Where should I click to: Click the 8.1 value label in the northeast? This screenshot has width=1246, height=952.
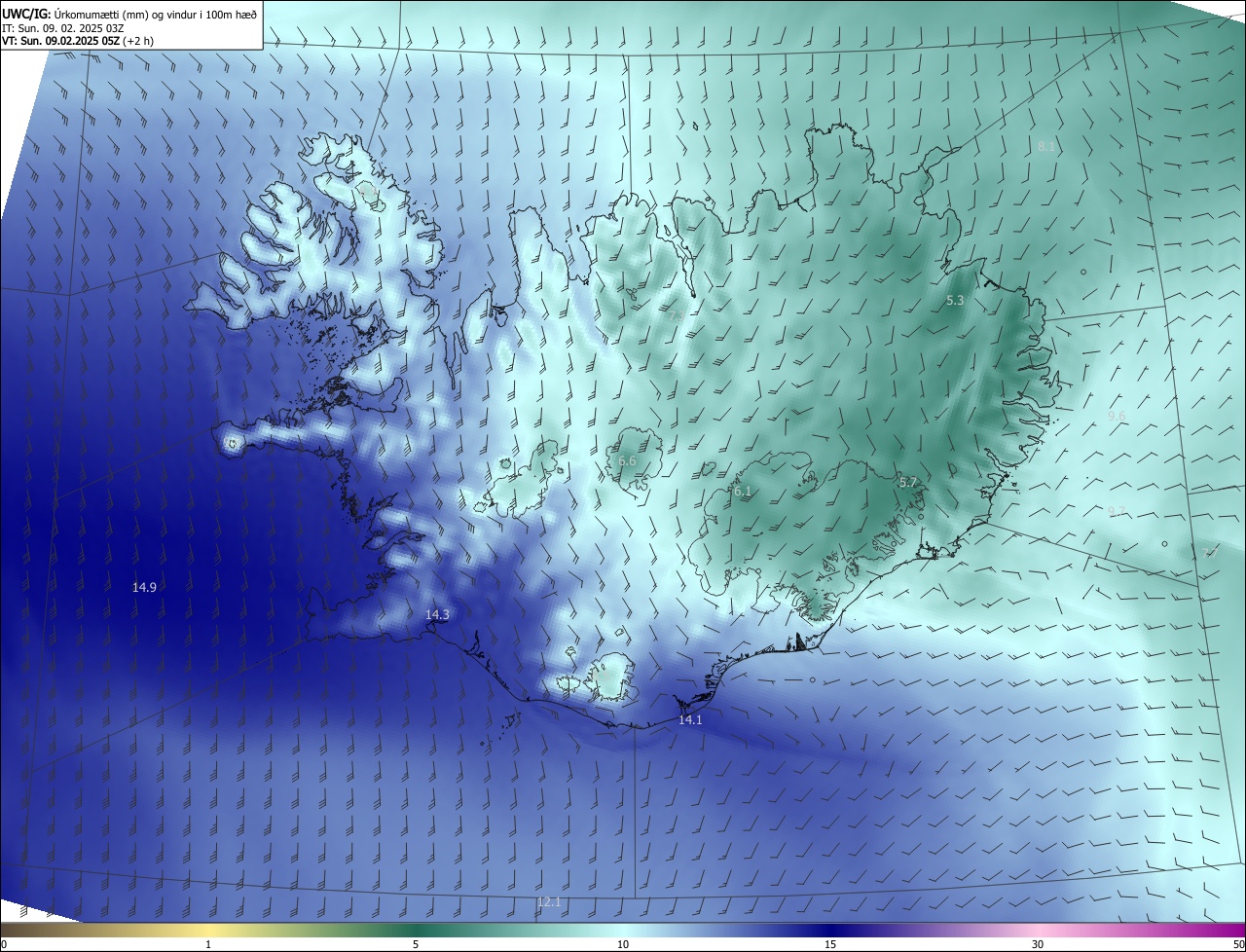(1046, 146)
